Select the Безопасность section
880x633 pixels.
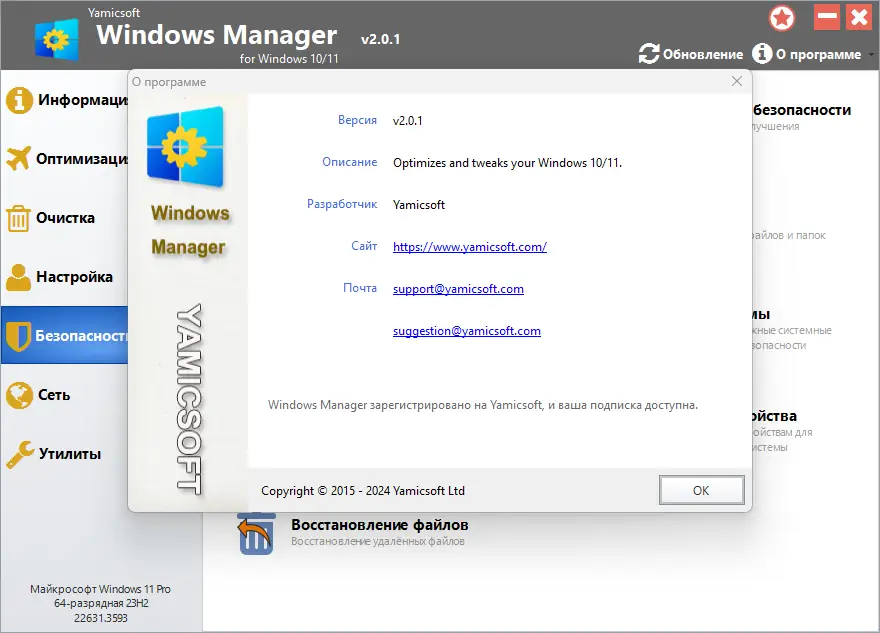click(x=65, y=335)
